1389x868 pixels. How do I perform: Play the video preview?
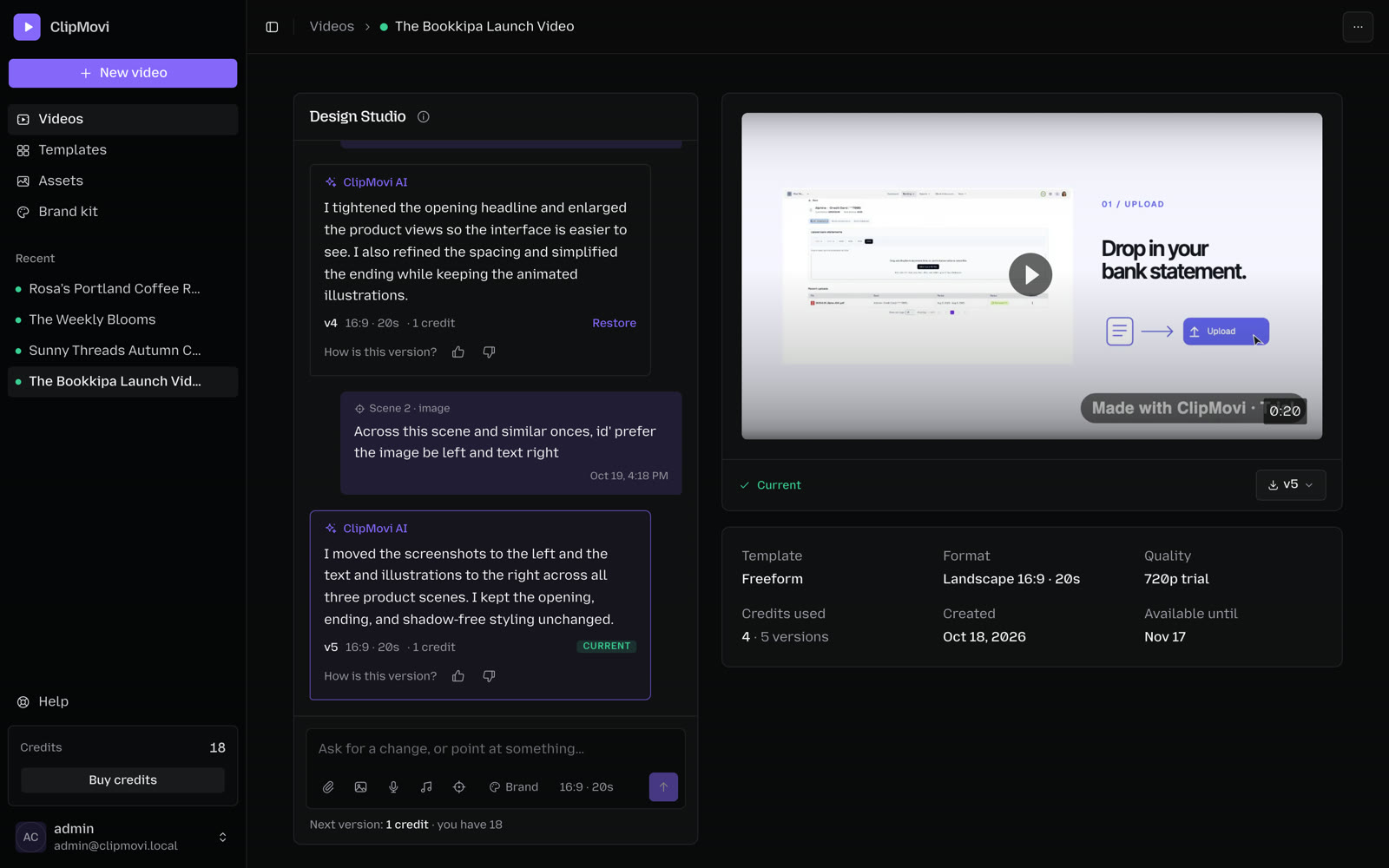pyautogui.click(x=1030, y=275)
